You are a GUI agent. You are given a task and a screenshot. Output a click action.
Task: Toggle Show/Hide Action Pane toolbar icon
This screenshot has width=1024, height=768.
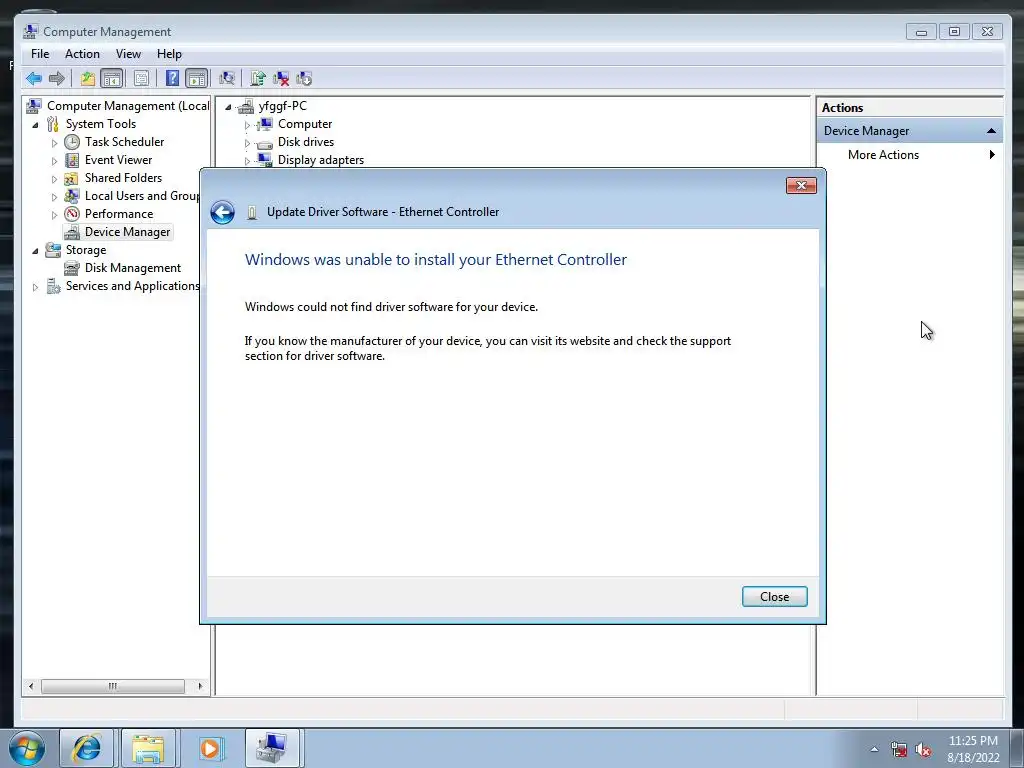click(197, 79)
